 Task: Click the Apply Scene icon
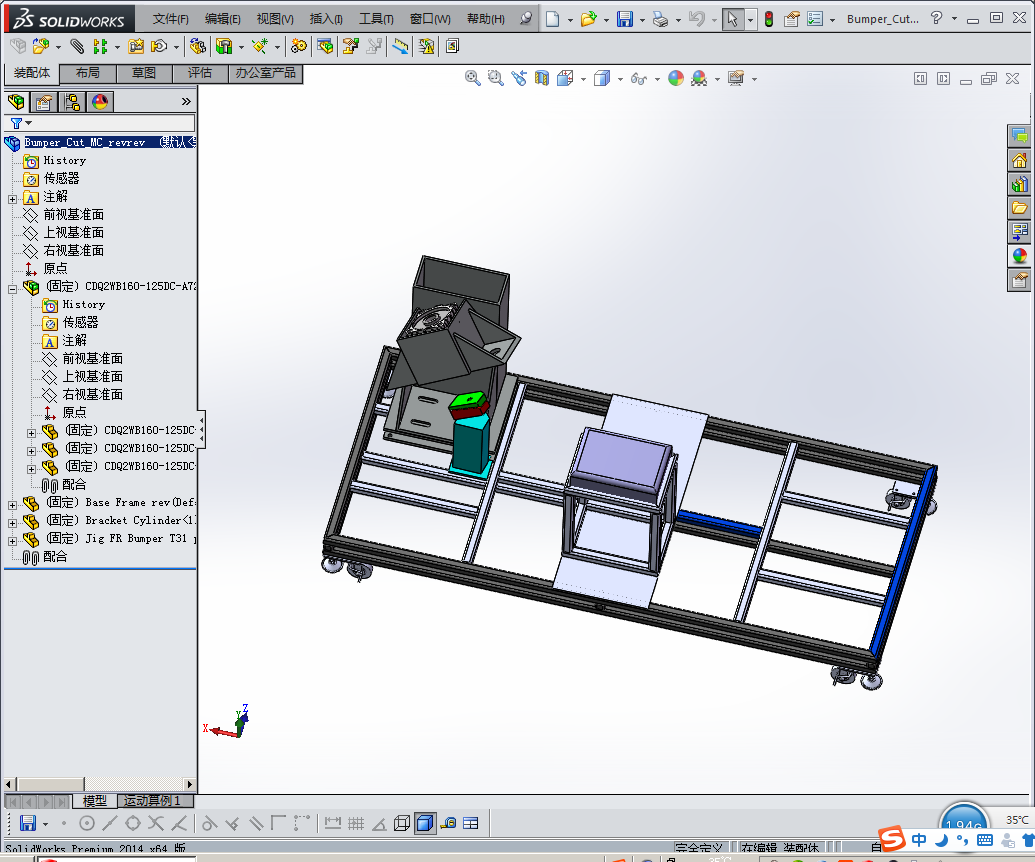click(699, 79)
